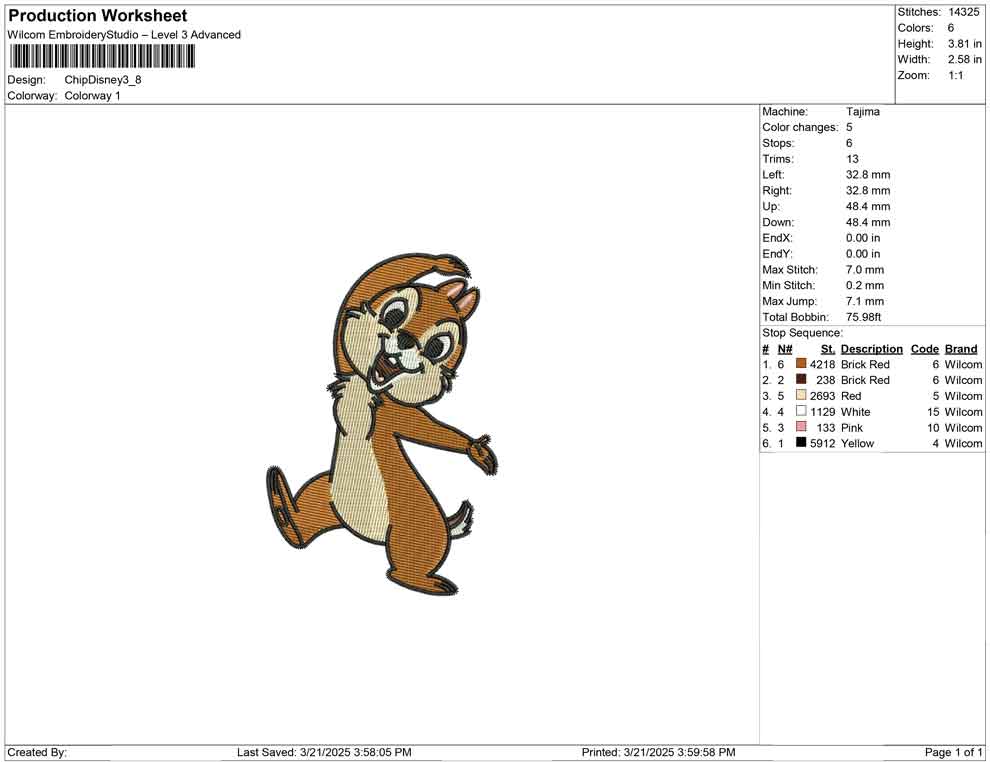Click the 'Colorway 1' value

point(92,96)
